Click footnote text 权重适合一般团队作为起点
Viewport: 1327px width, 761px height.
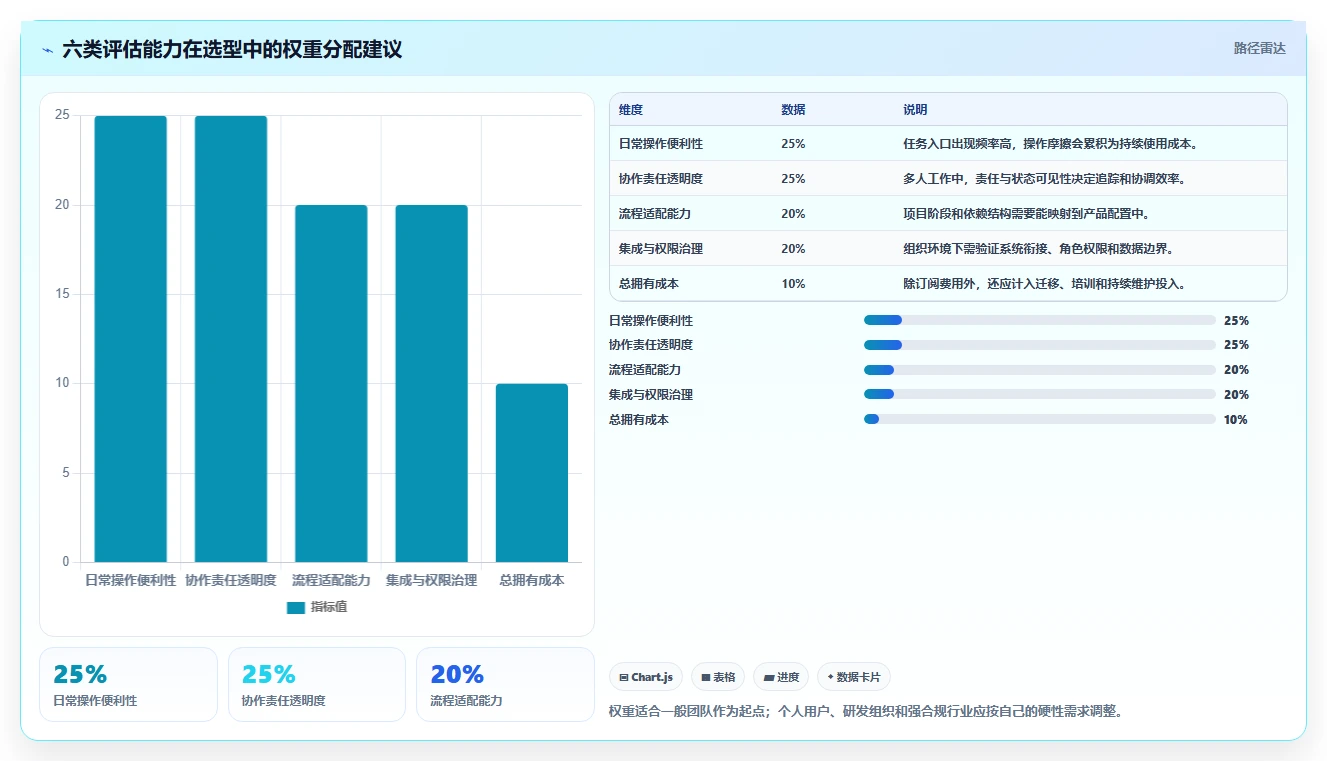click(685, 712)
